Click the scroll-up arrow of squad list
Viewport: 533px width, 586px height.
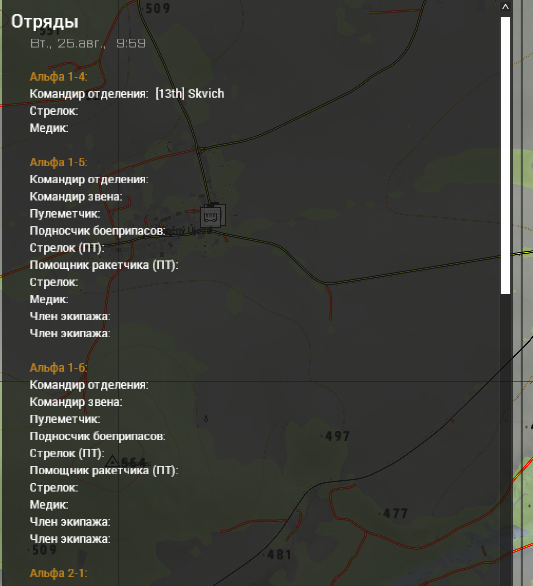coord(505,7)
